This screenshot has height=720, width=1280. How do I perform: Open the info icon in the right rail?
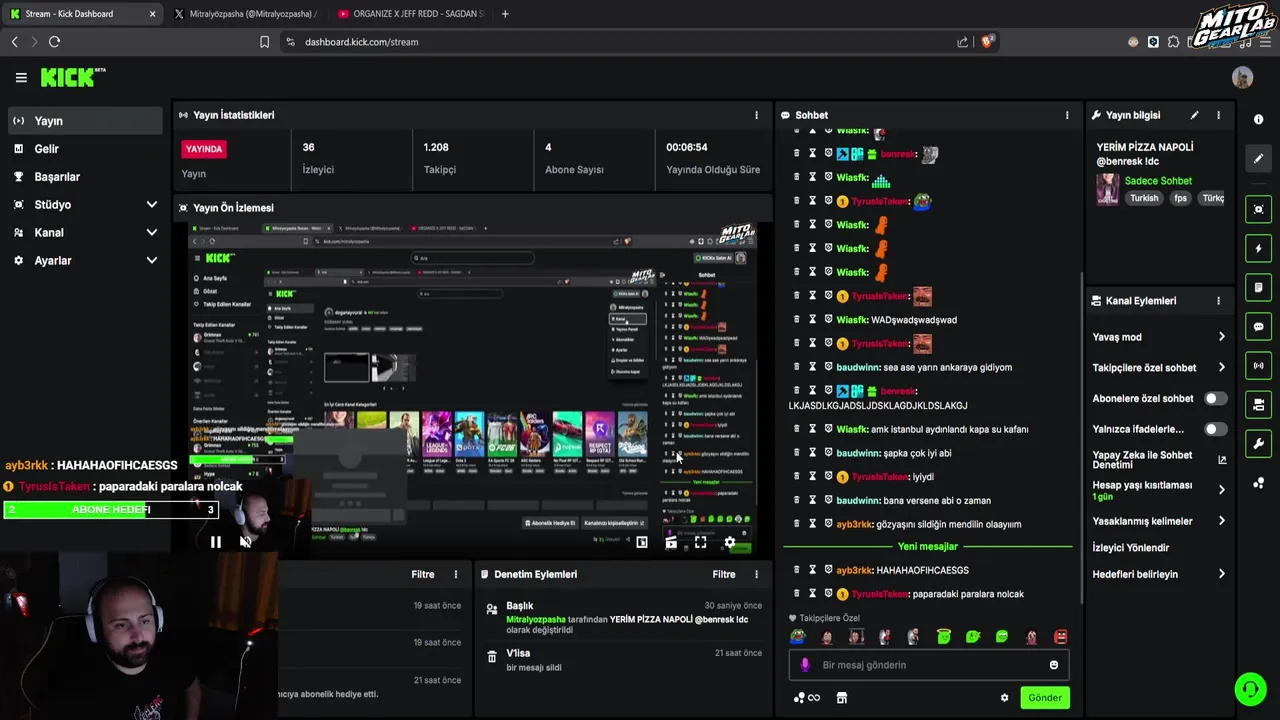point(1258,119)
